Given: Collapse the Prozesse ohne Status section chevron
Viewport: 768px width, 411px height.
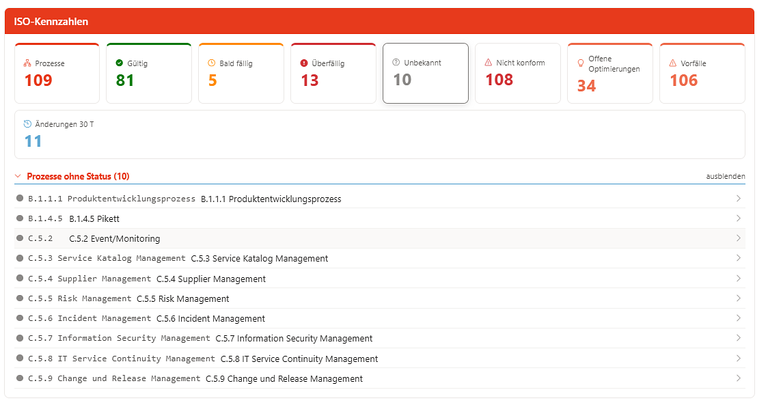Looking at the screenshot, I should click(18, 176).
